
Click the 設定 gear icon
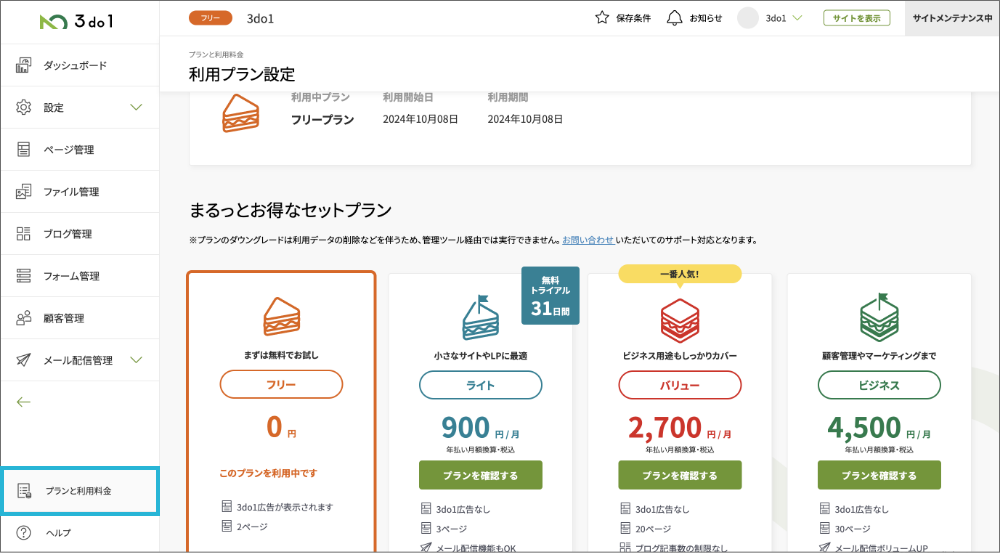(24, 107)
